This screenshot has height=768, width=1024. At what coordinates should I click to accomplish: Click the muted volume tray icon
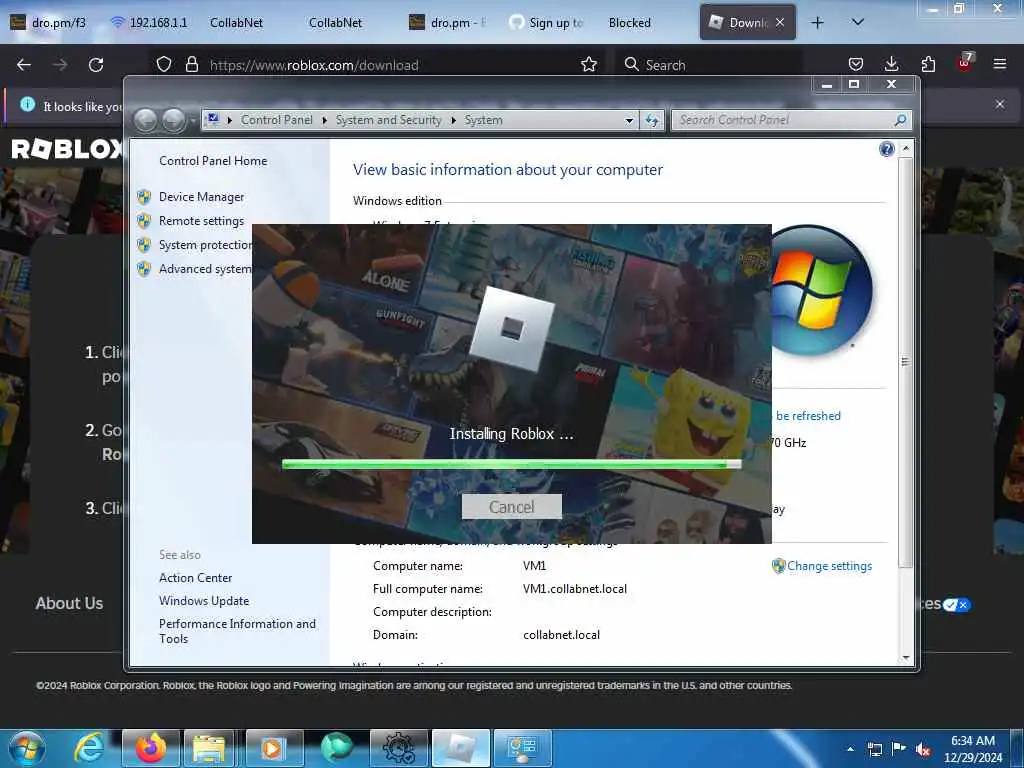click(x=923, y=749)
